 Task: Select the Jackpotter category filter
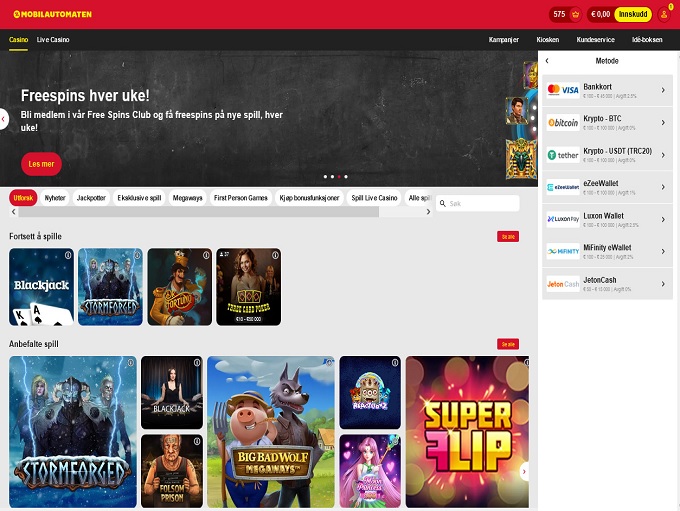tap(91, 198)
